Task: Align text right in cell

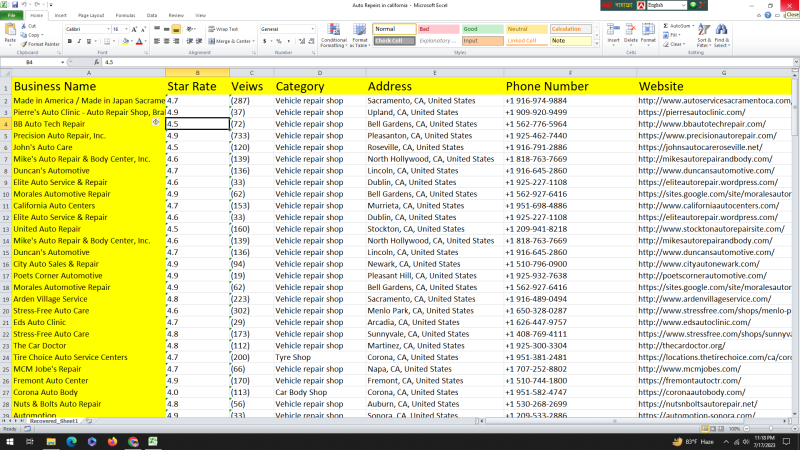Action: click(x=176, y=41)
